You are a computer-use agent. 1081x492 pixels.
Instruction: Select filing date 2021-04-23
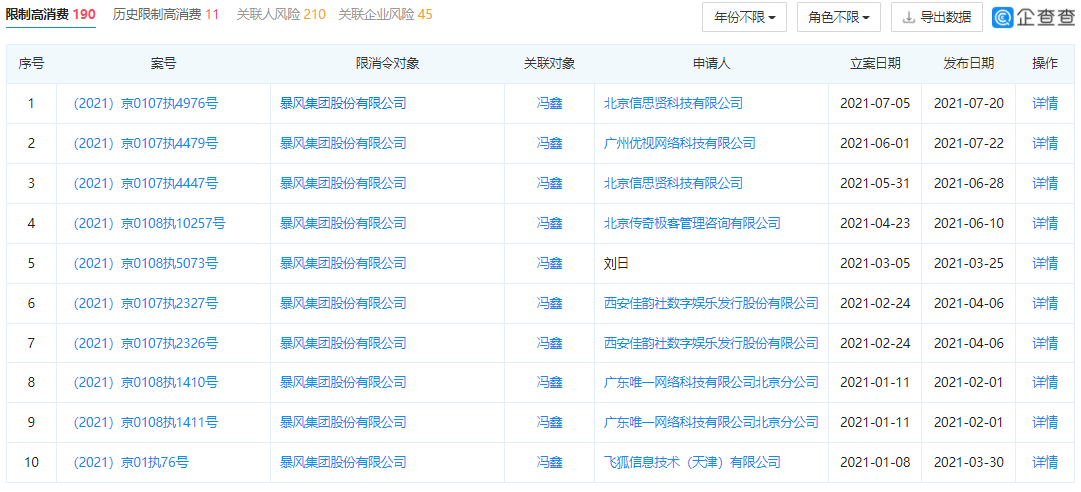pos(875,223)
